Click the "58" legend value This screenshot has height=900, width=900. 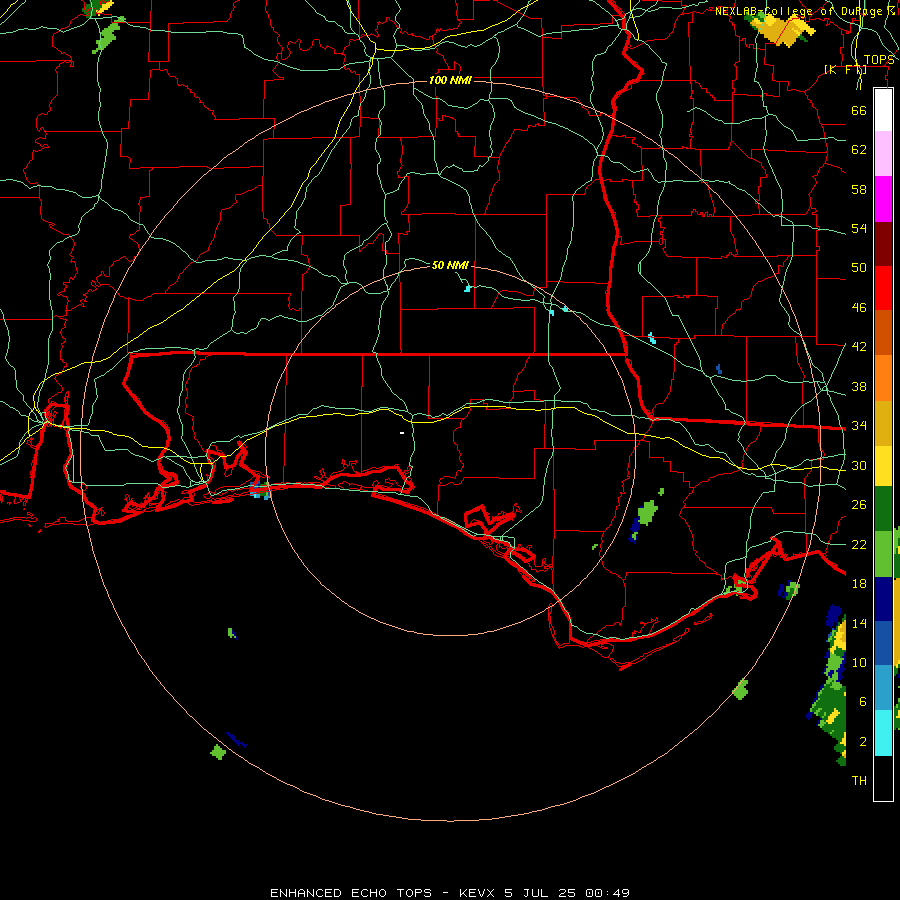coord(859,189)
